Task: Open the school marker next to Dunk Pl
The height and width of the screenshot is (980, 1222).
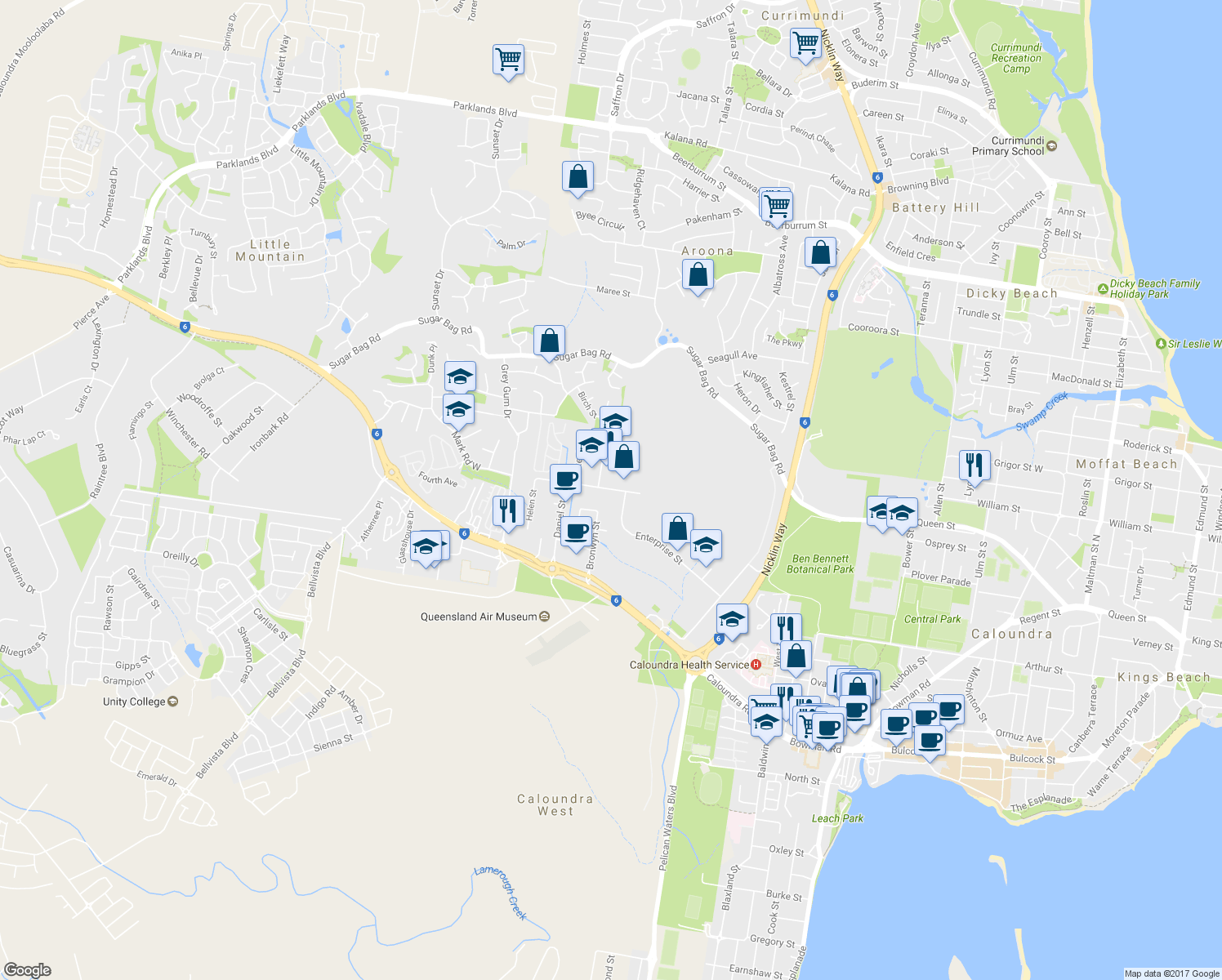Action: tap(460, 378)
